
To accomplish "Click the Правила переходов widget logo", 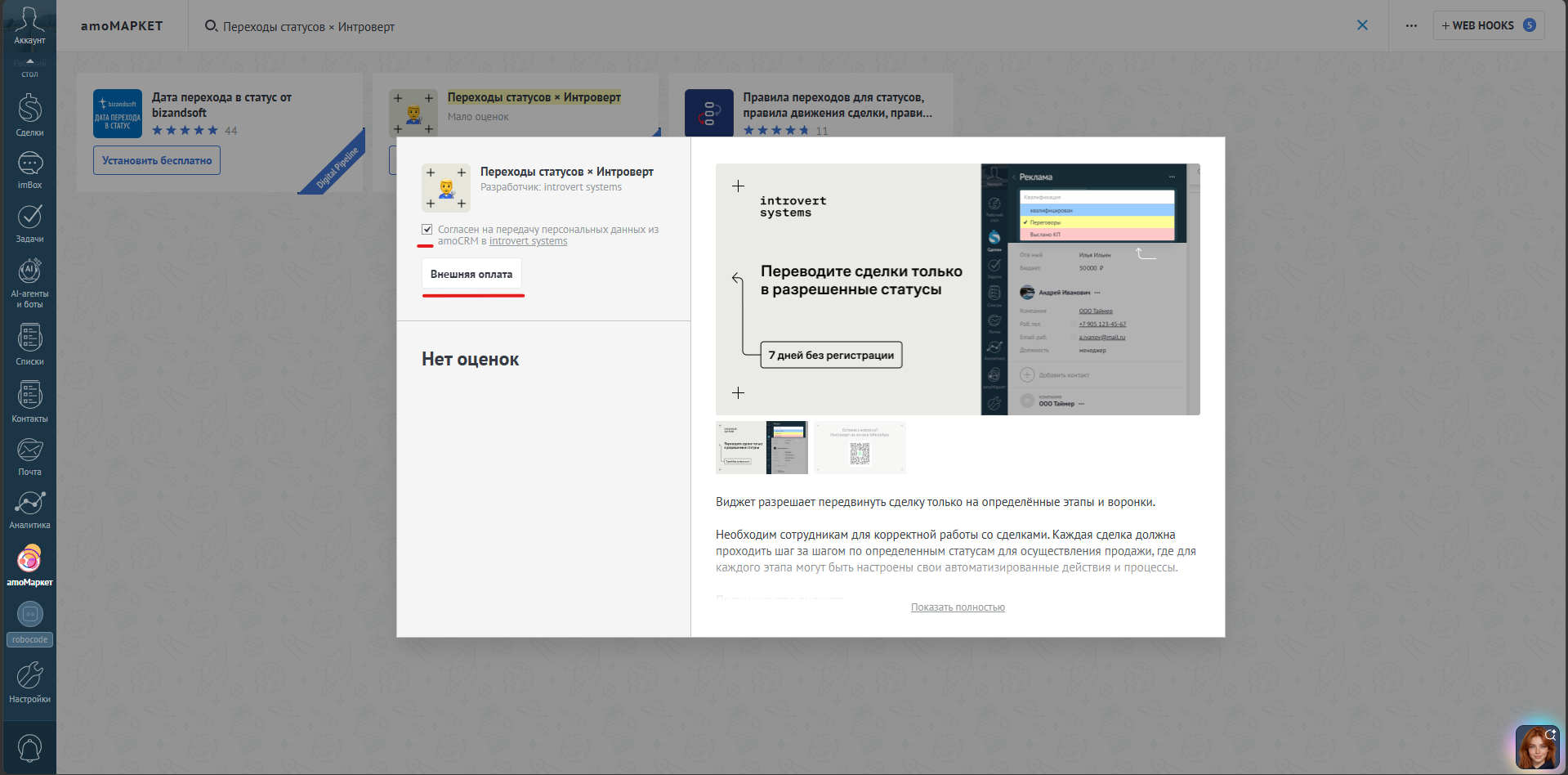I will pyautogui.click(x=708, y=113).
